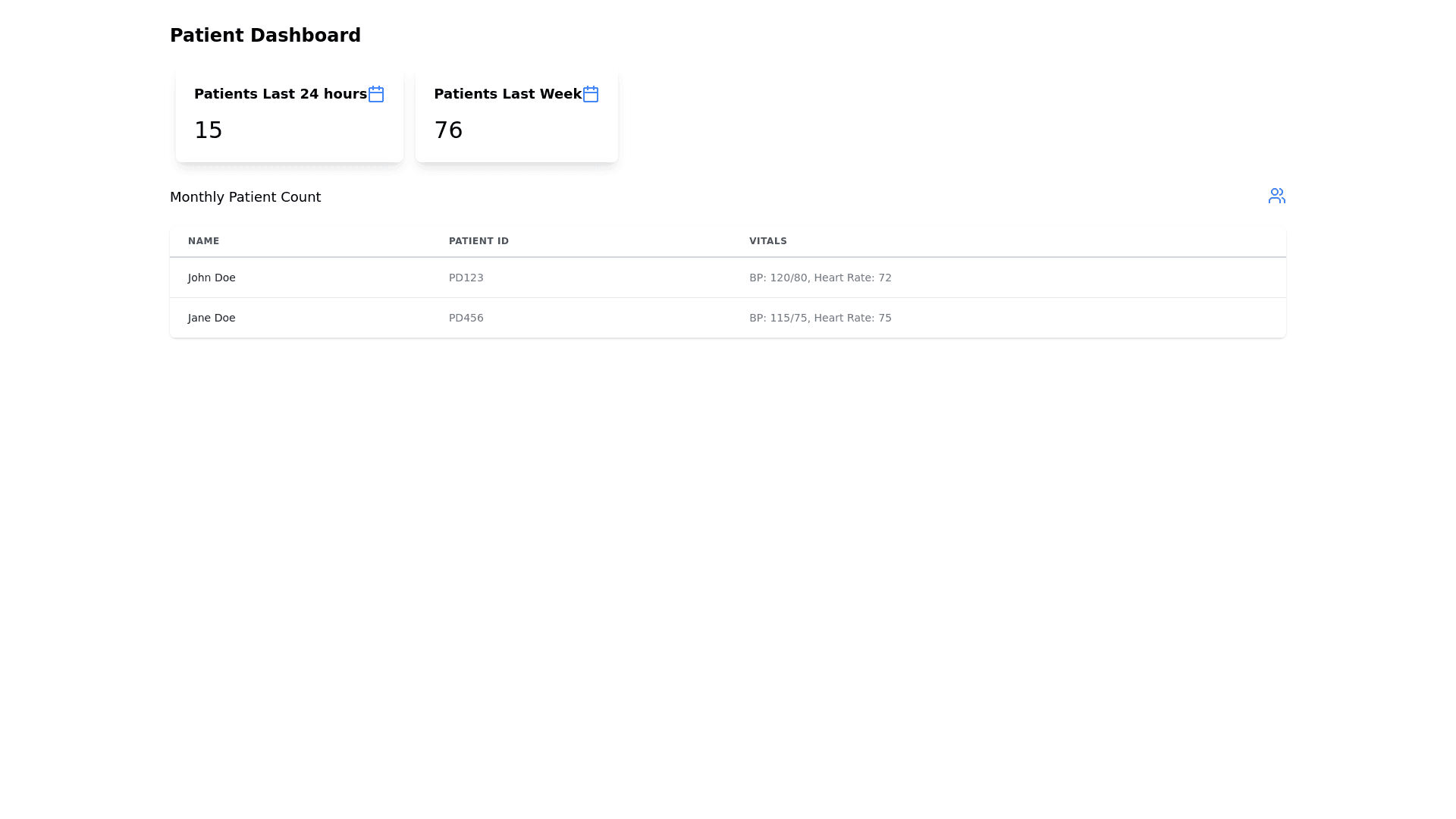The width and height of the screenshot is (1456, 819).
Task: Select Jane Doe in the table
Action: (x=212, y=318)
